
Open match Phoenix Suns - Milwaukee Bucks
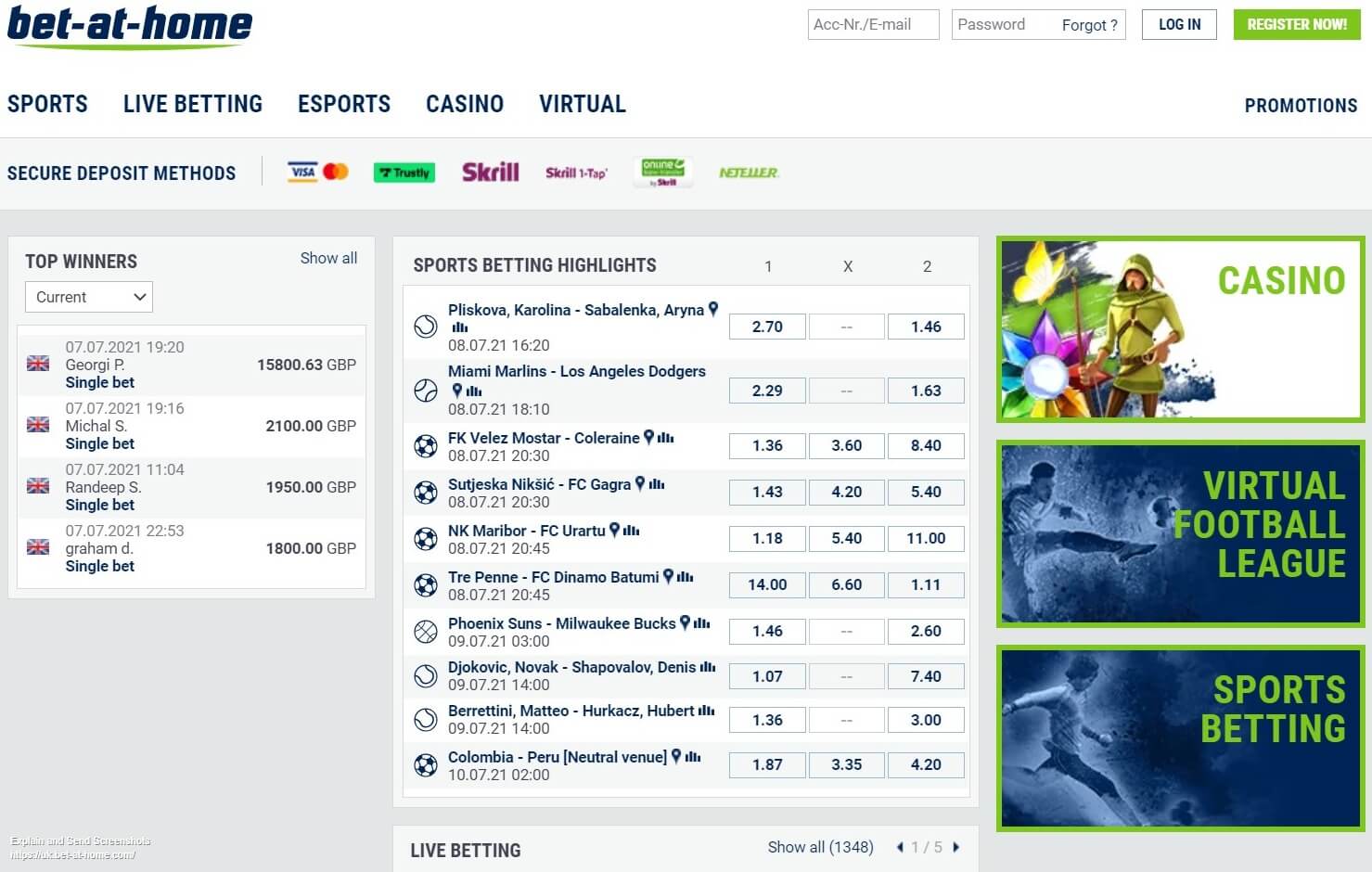pos(561,623)
